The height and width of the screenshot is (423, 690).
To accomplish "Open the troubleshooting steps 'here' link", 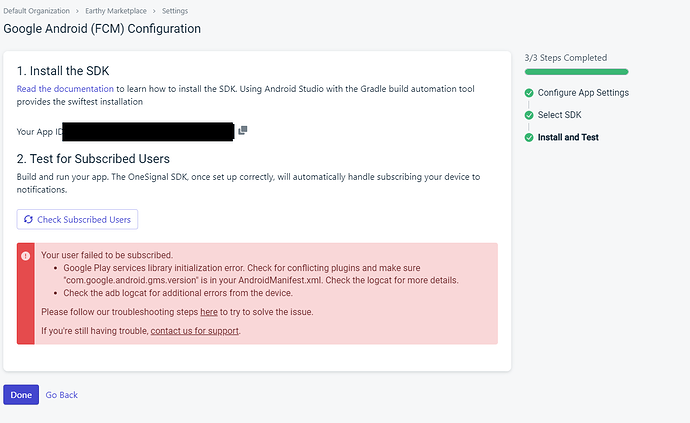I will 209,312.
